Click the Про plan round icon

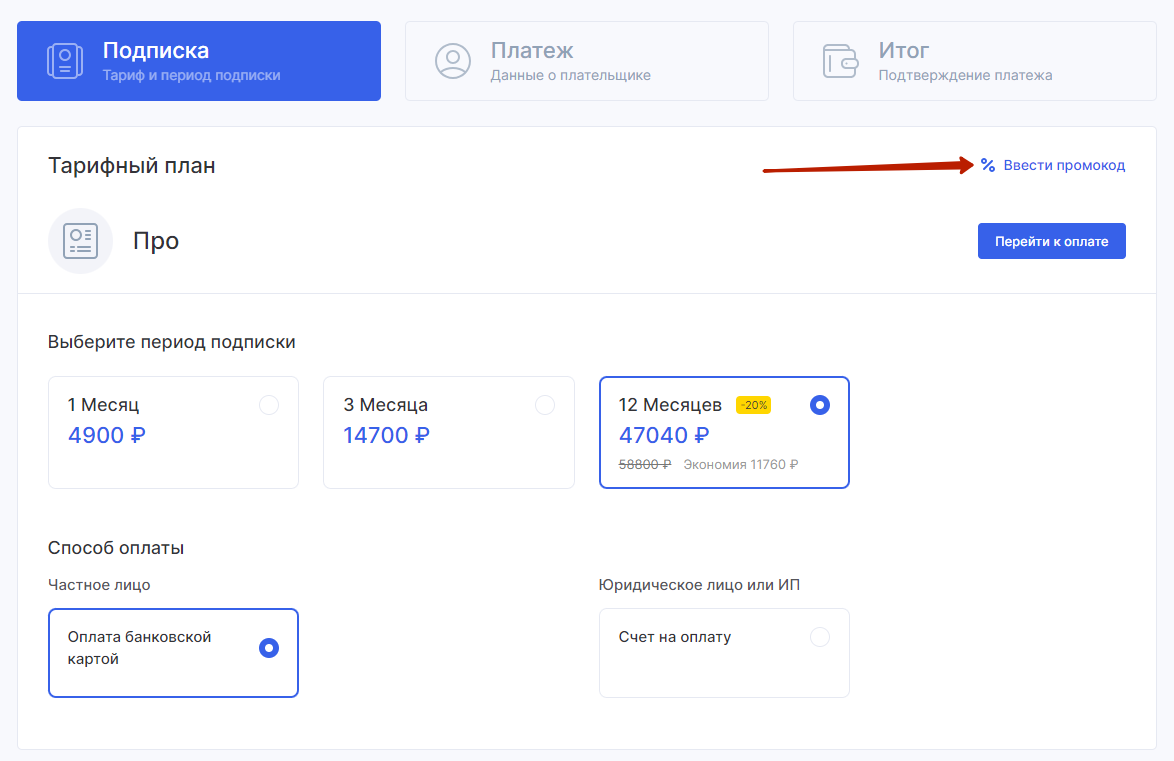click(x=80, y=241)
